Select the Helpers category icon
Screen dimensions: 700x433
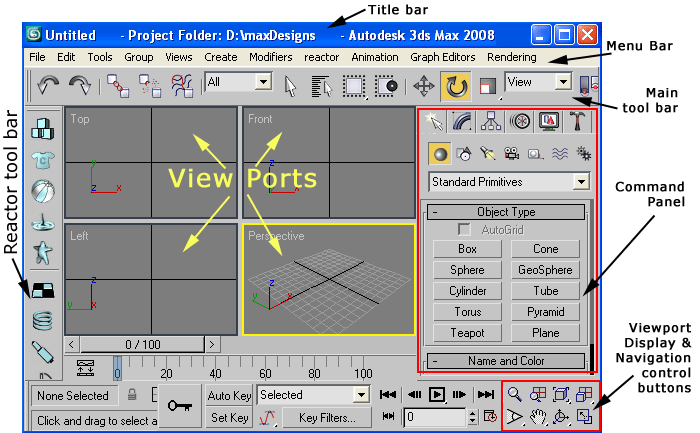535,154
